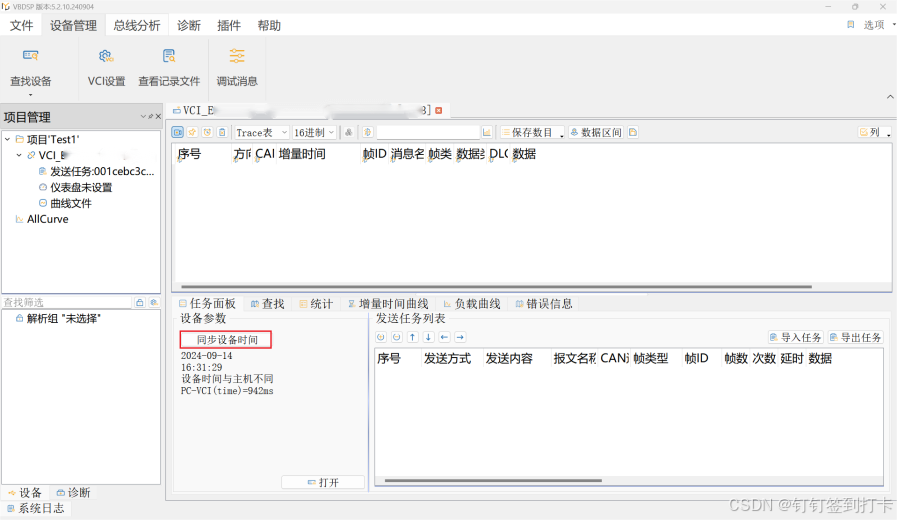The height and width of the screenshot is (520, 897).
Task: Open 项目管理 panel options dropdown
Action: 143,117
